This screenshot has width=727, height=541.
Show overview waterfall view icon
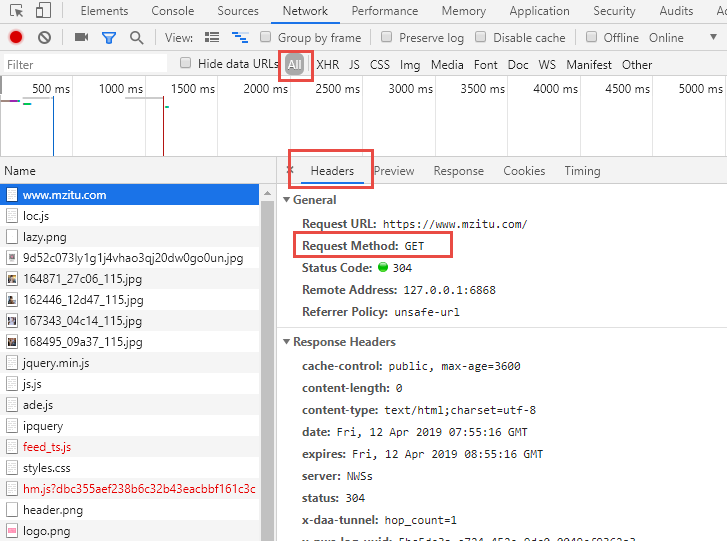[240, 38]
